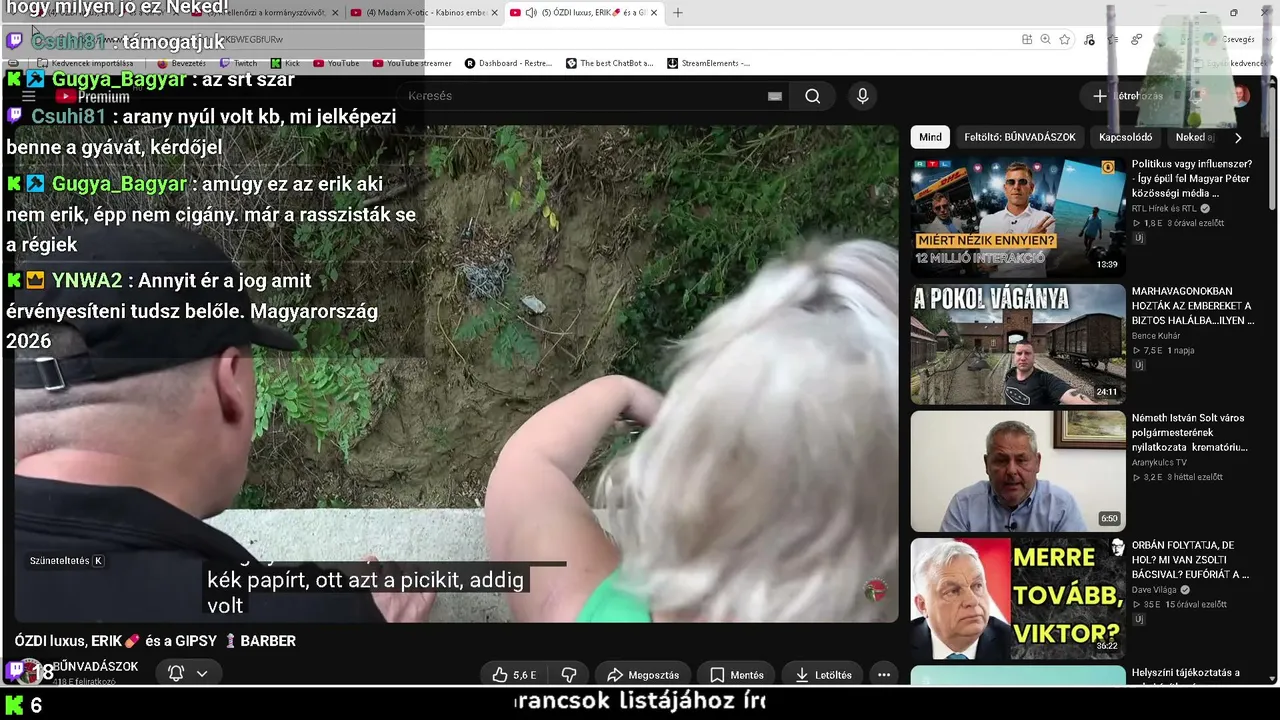Mute the tab via speaker icon
The image size is (1280, 720).
pyautogui.click(x=531, y=13)
